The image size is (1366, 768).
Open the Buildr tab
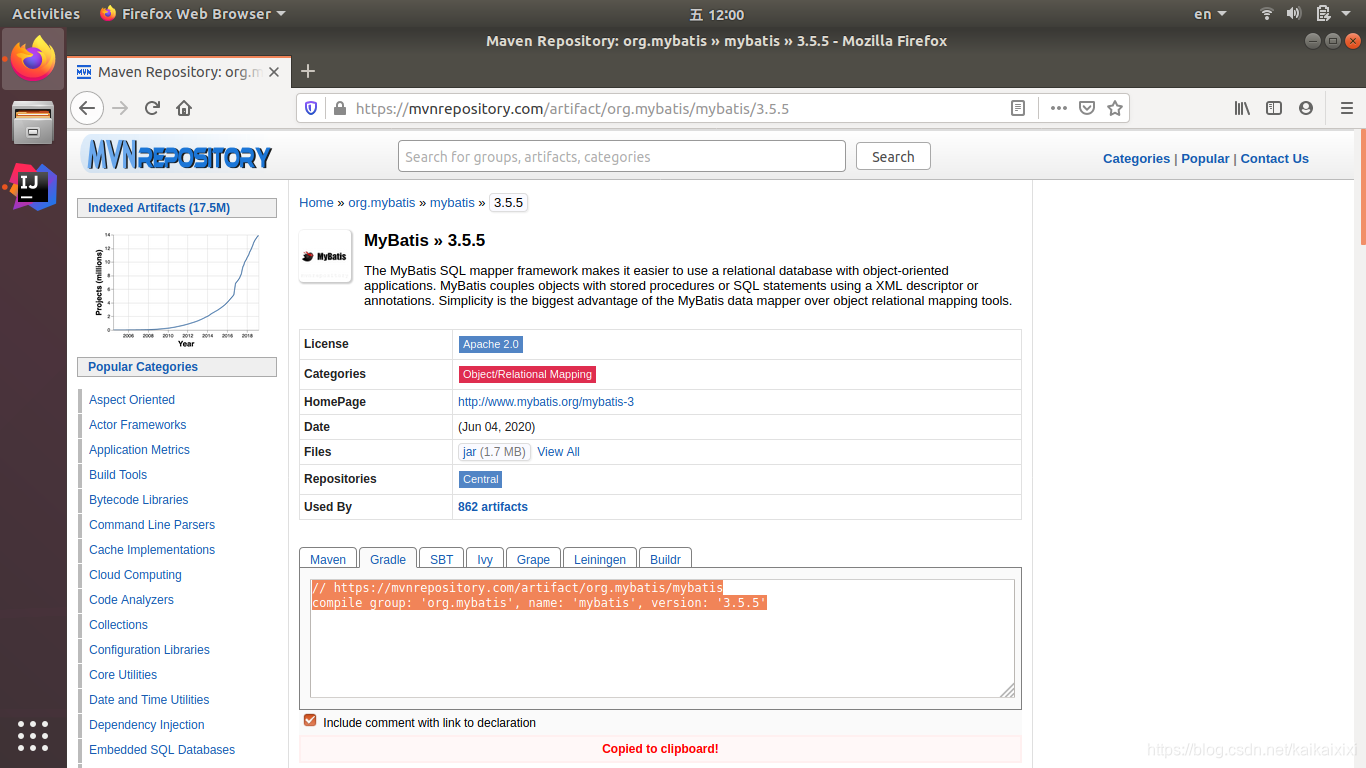point(665,559)
